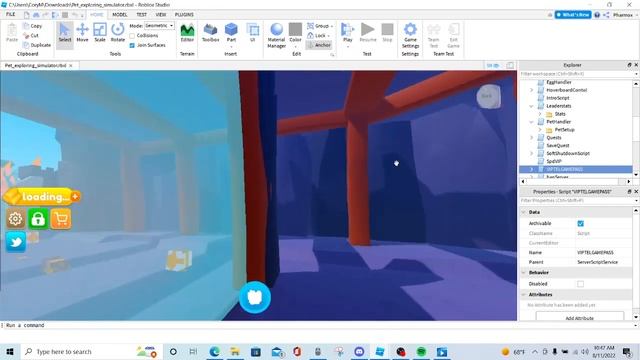Click the Paste clipboard icon
Image resolution: width=640 pixels, height=360 pixels.
pos(12,33)
